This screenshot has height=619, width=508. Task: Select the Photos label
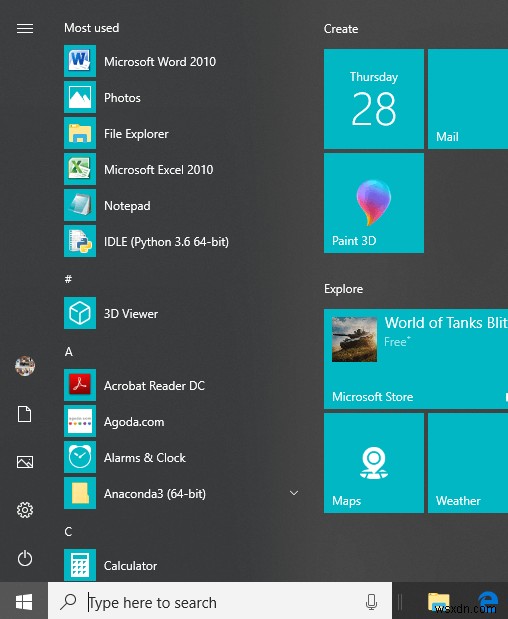(122, 98)
